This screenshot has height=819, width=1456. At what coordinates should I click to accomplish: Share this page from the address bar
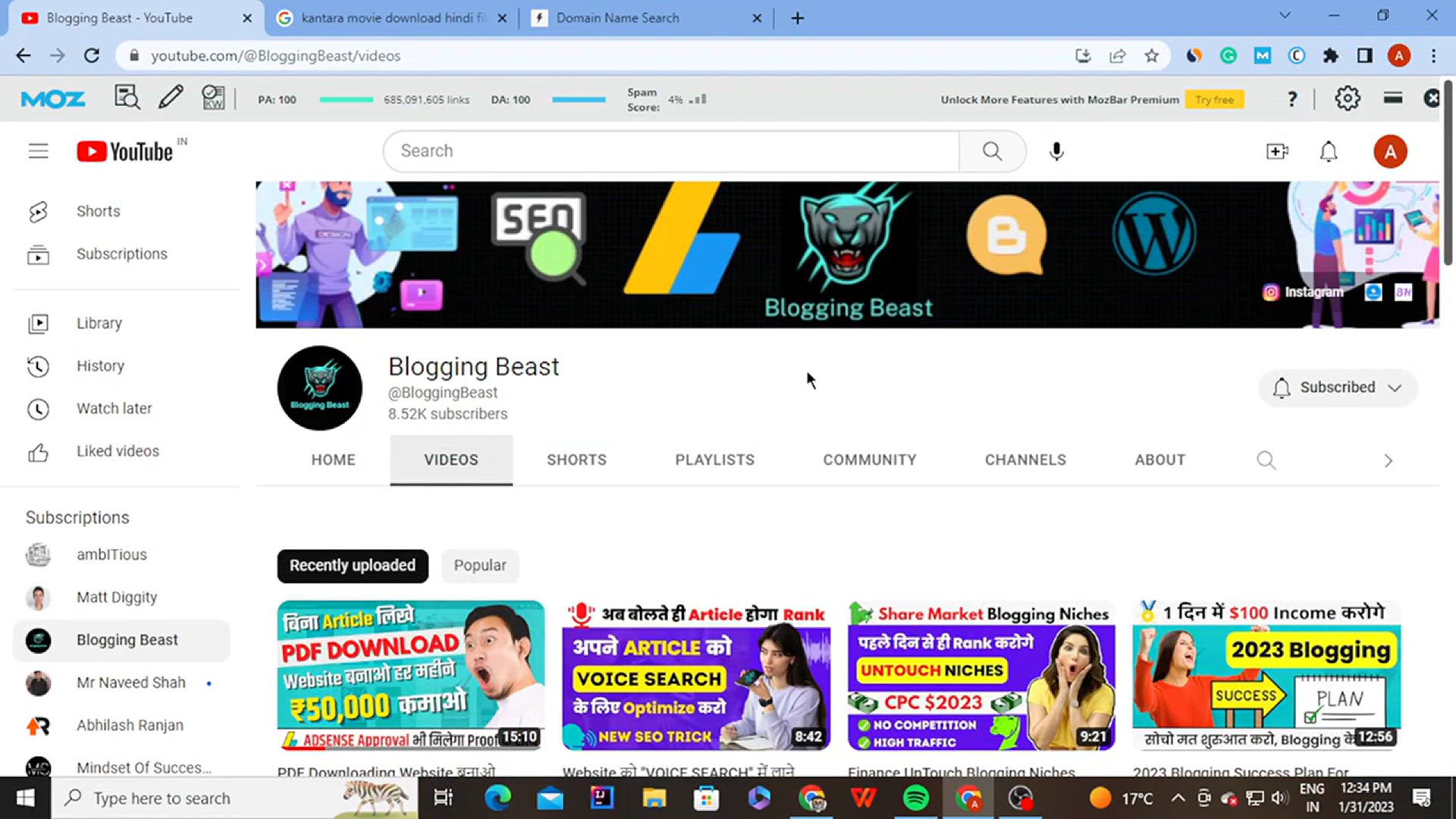1117,55
